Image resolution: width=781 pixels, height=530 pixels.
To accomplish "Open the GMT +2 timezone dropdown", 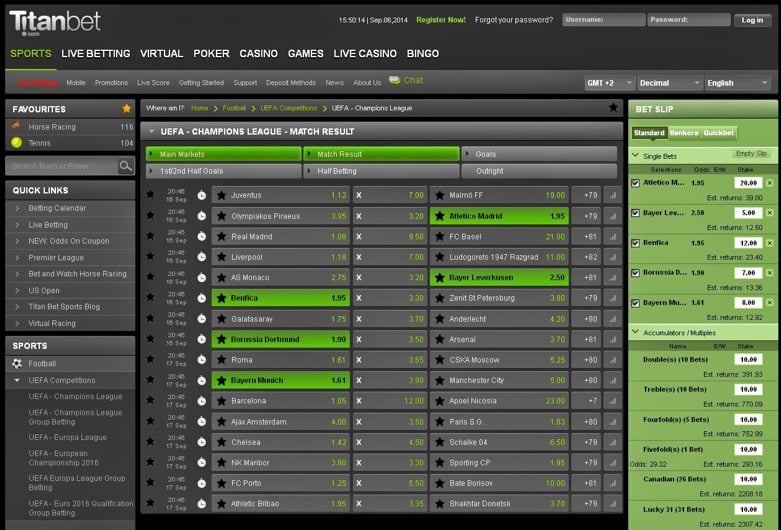I will (610, 83).
